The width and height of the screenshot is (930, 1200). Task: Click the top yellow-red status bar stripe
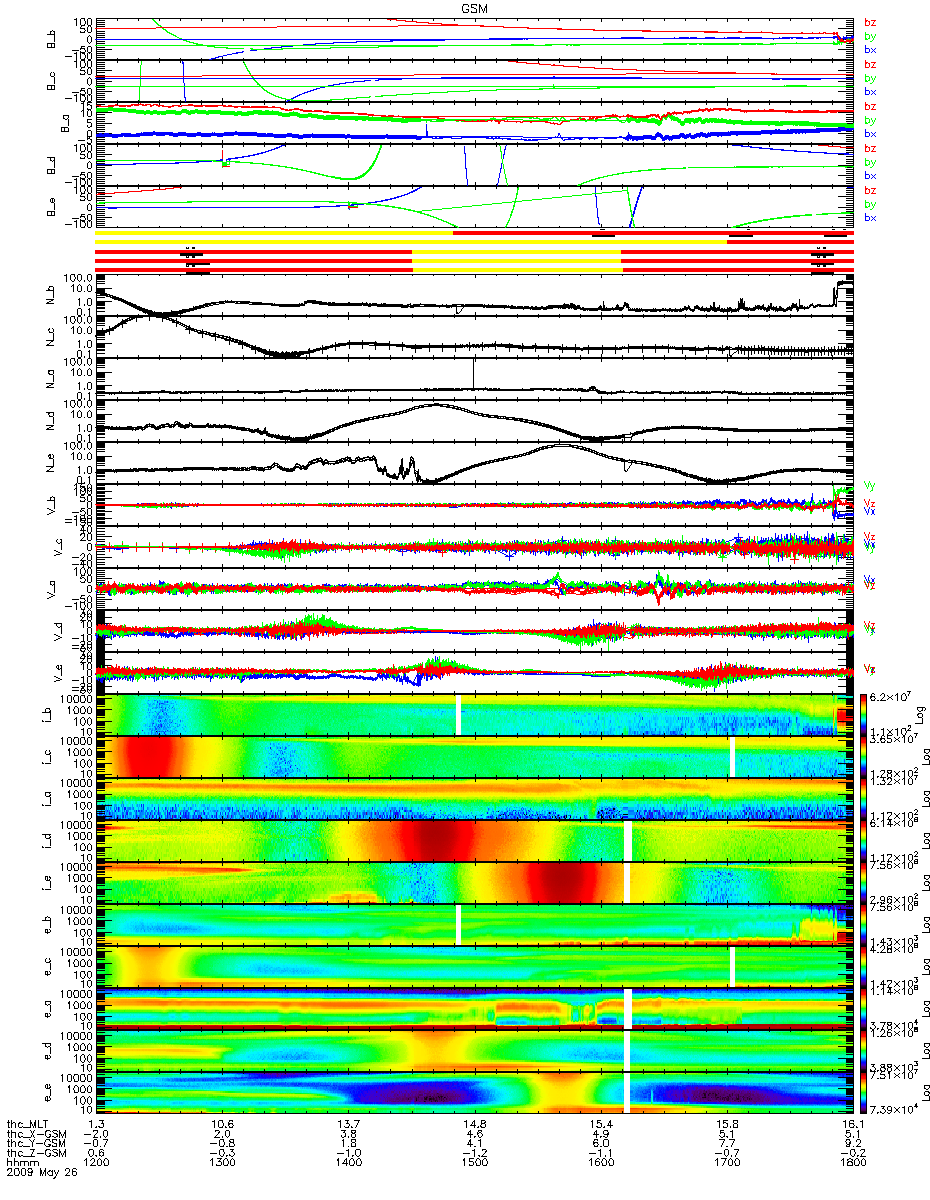(474, 235)
